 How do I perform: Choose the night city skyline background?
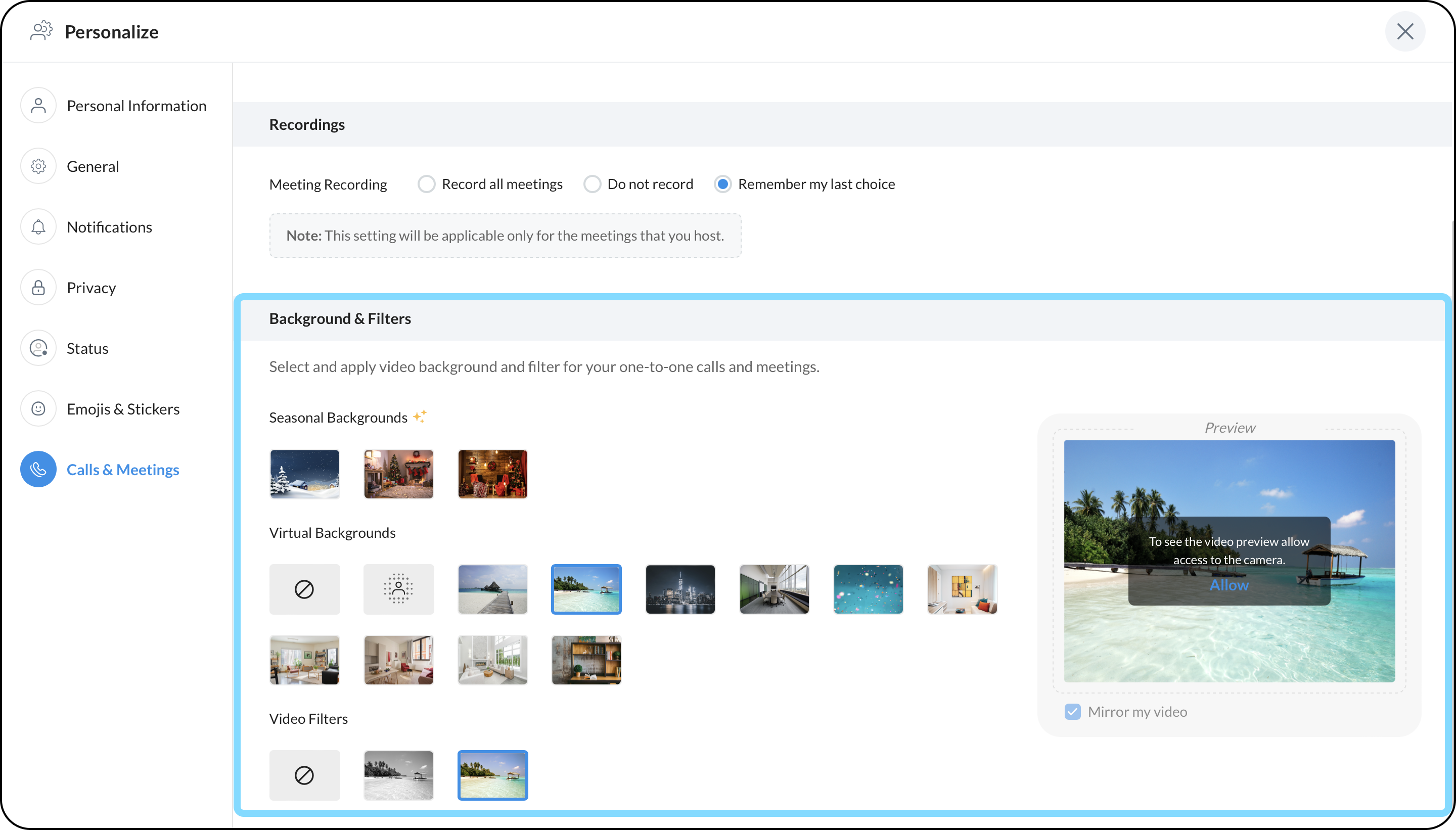click(x=680, y=589)
